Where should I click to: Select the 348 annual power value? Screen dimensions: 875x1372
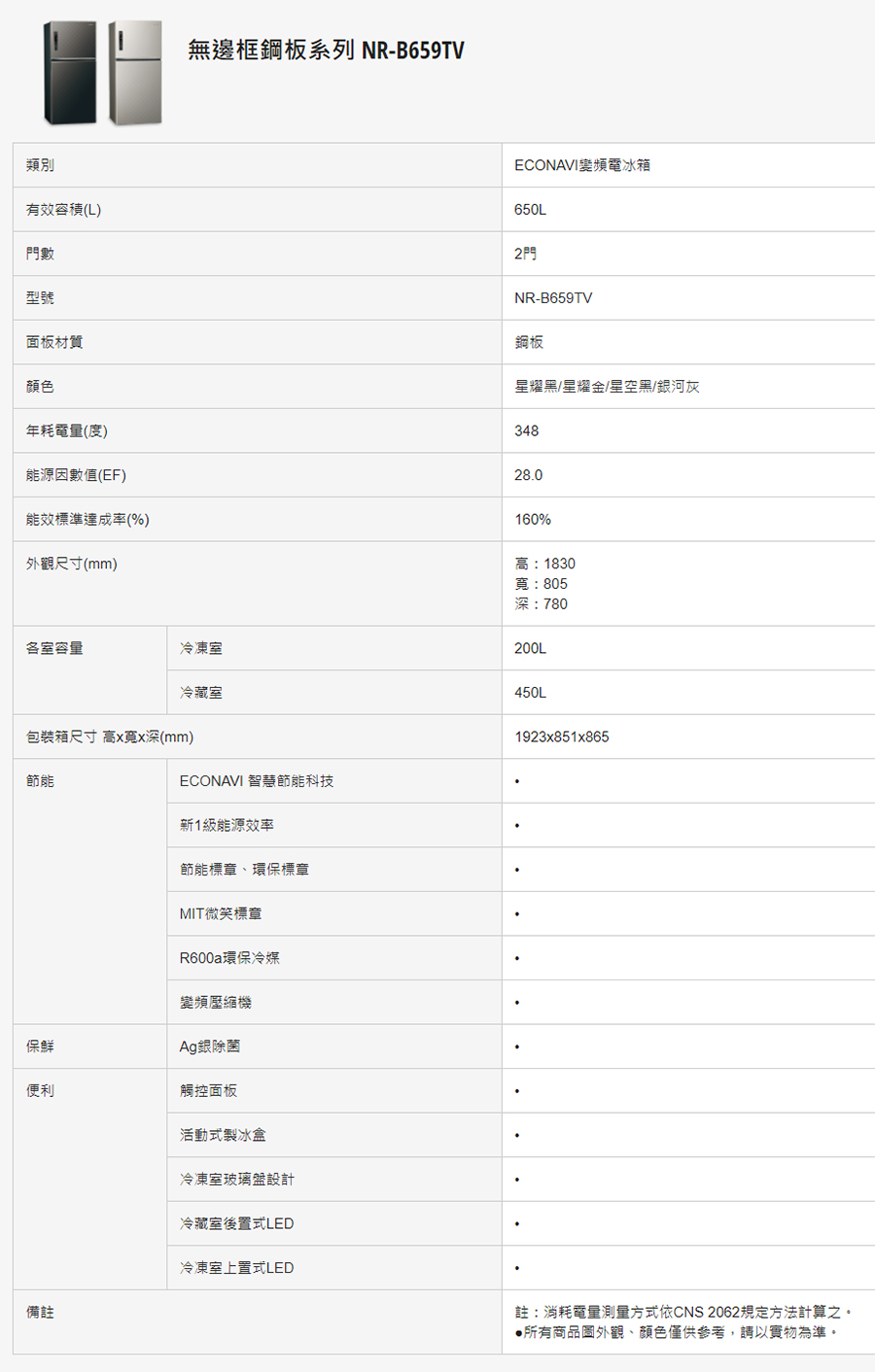click(526, 431)
